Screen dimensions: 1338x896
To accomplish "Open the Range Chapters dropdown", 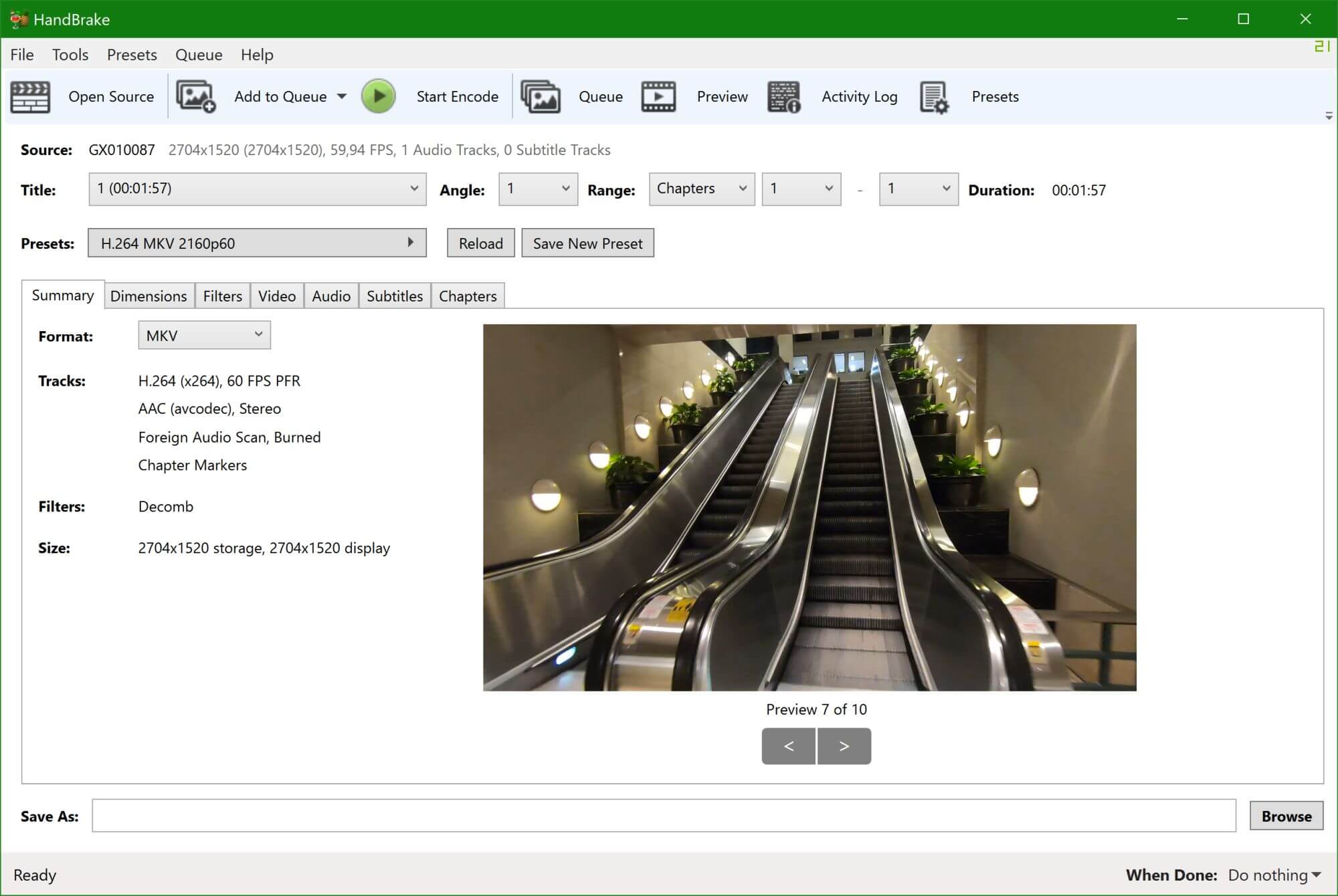I will pyautogui.click(x=701, y=189).
